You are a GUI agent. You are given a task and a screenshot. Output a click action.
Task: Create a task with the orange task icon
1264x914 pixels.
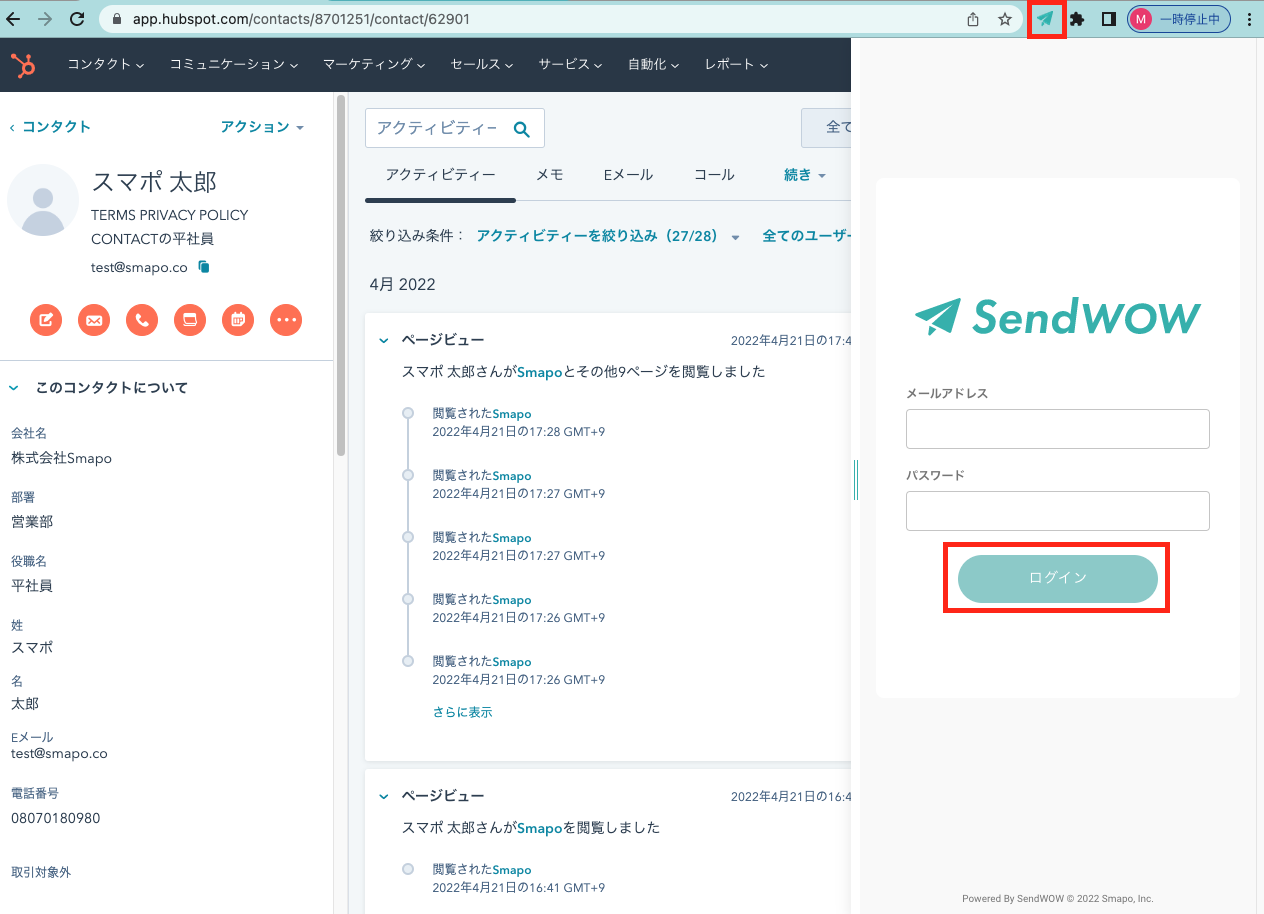[x=190, y=320]
